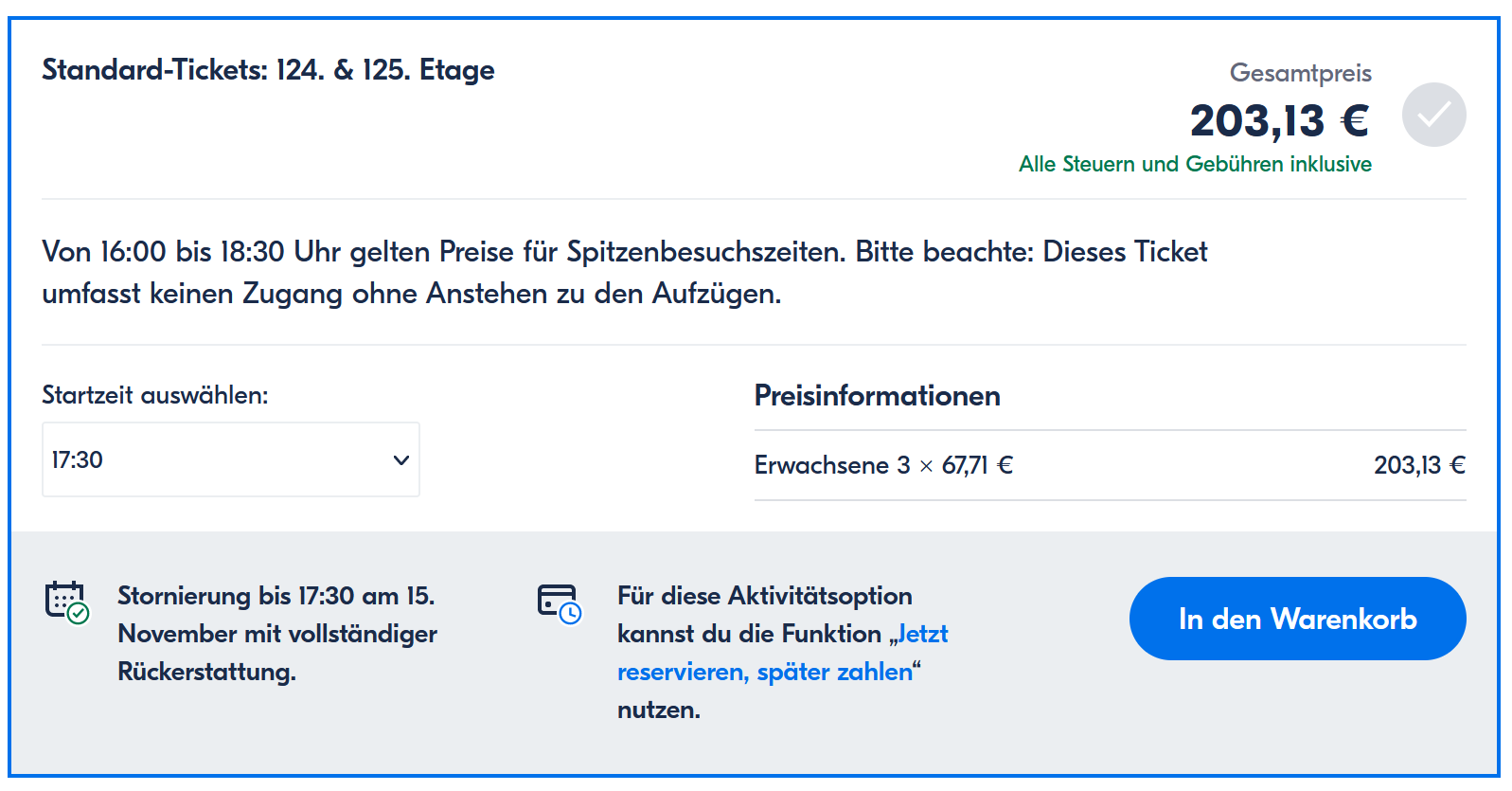Click the peak-time notice about Spitzenbesuchszeiten
Image resolution: width=1512 pixels, height=791 pixels.
tap(624, 272)
